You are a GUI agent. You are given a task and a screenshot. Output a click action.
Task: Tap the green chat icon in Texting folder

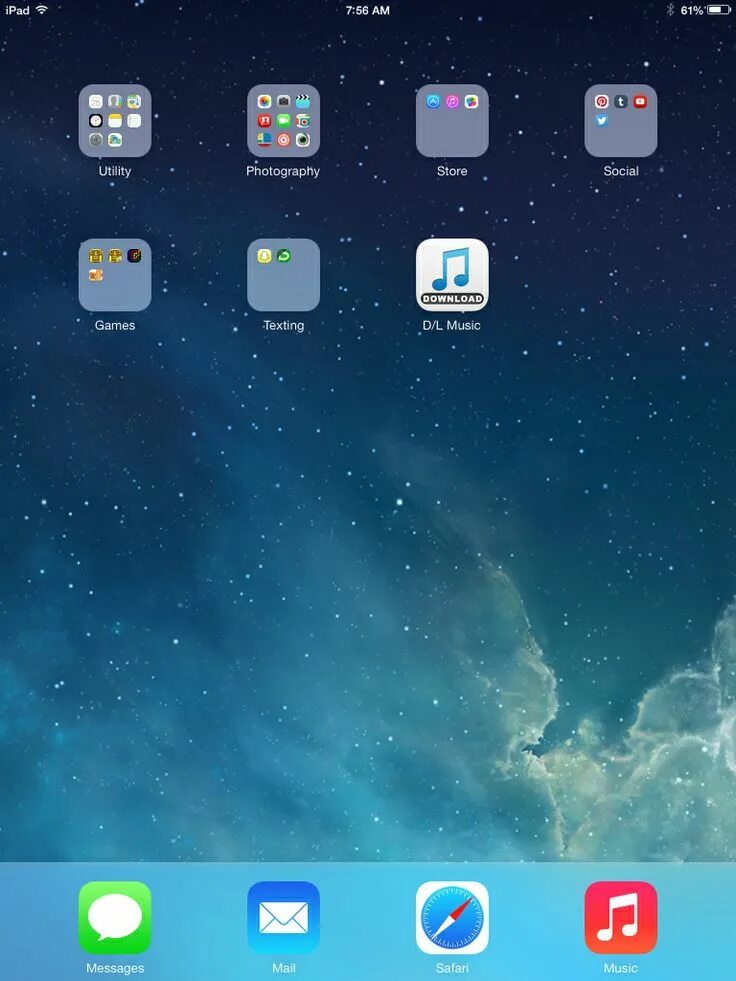click(x=284, y=255)
